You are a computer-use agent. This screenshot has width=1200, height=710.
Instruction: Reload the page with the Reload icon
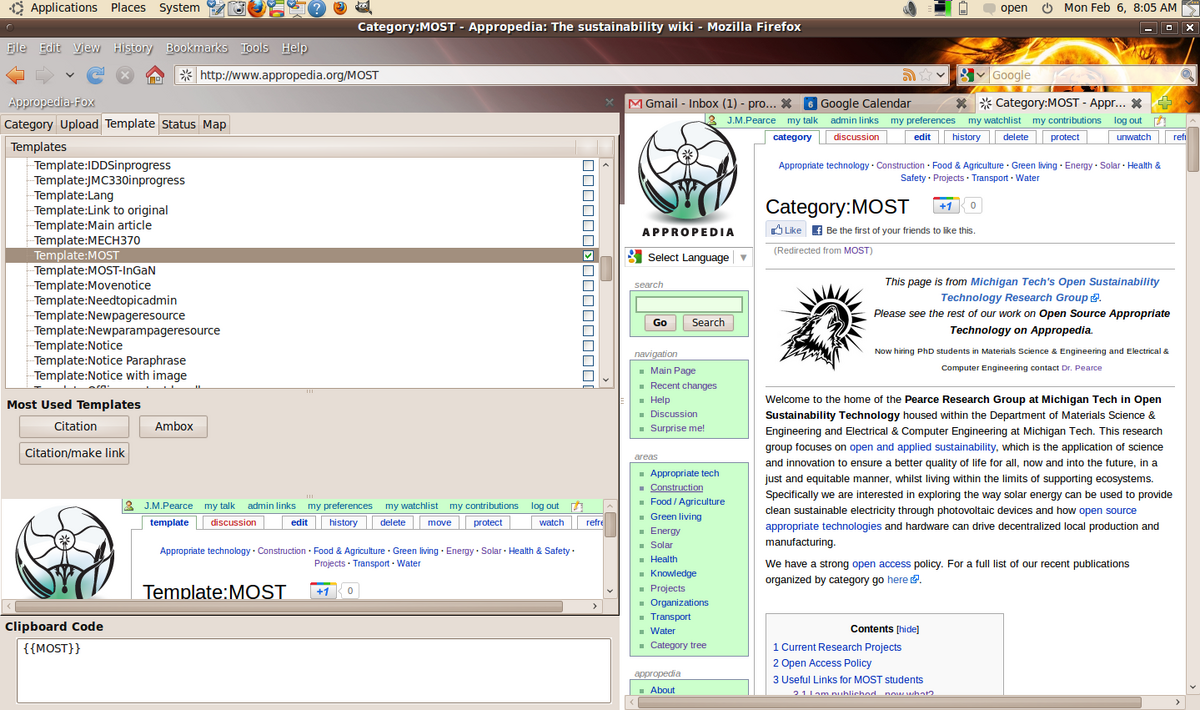96,75
